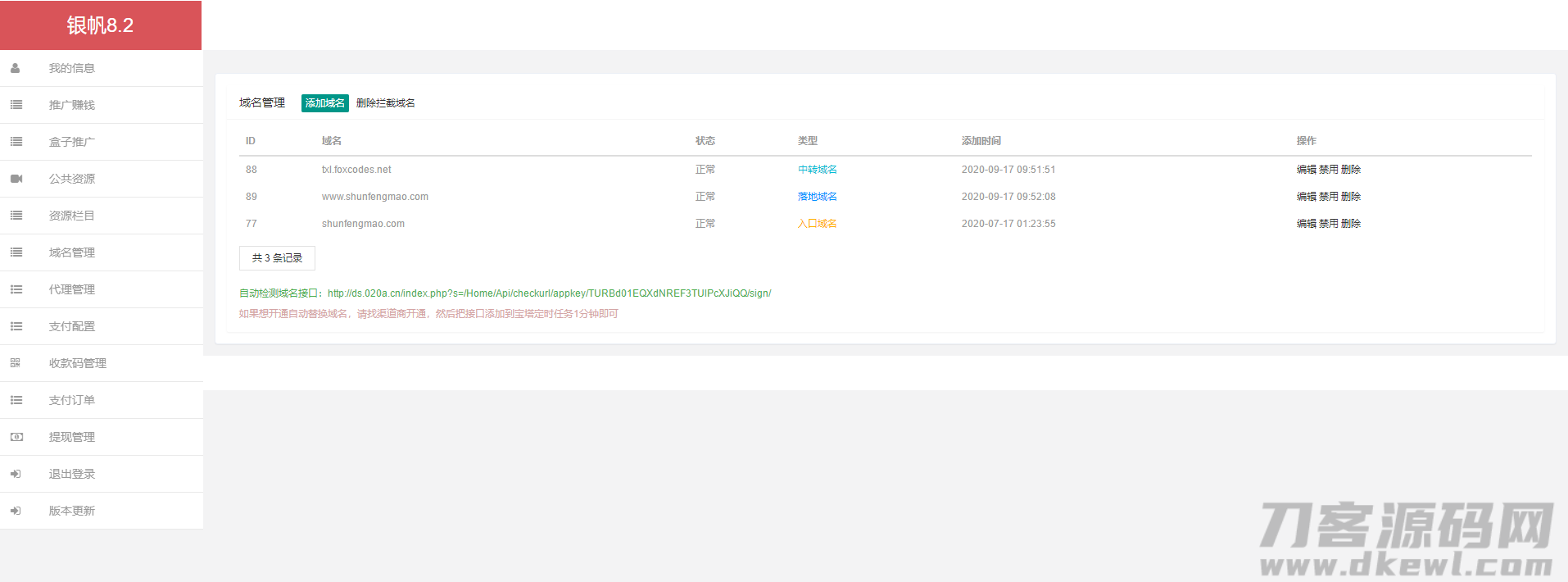The image size is (1568, 582).
Task: Click the 银帆8.2 header logo
Action: point(100,25)
